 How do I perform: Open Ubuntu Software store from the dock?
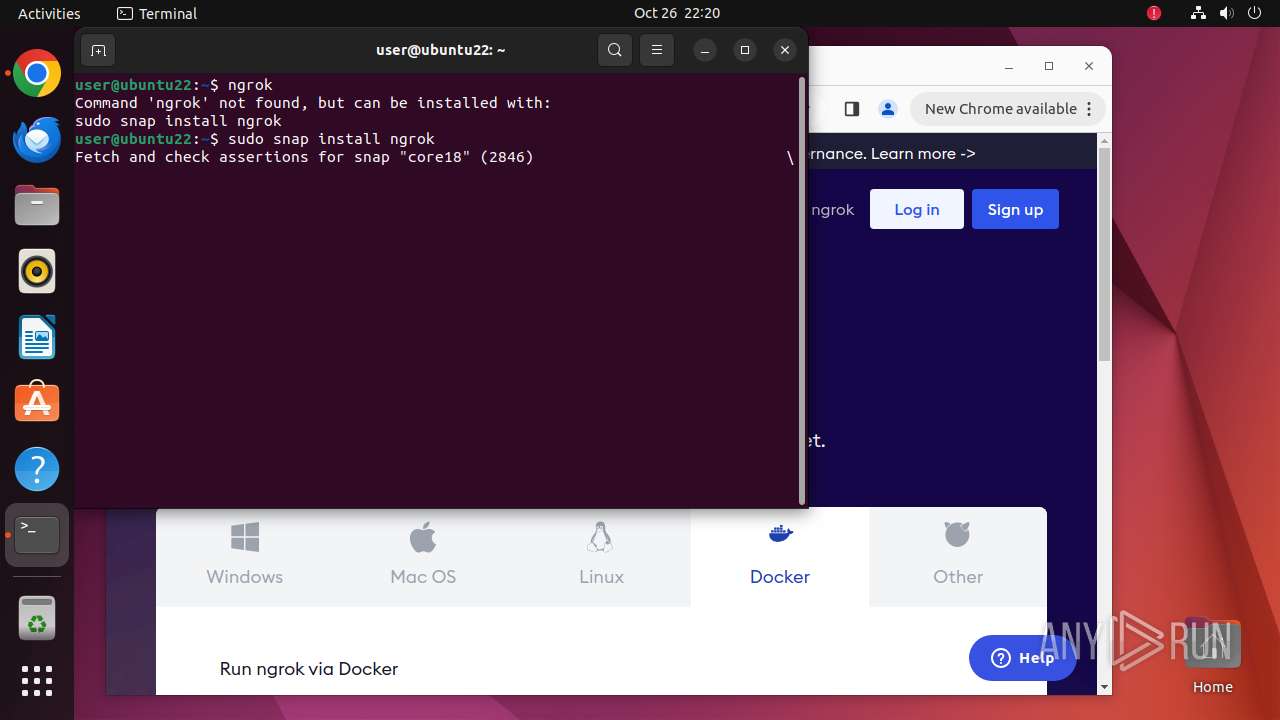pos(37,403)
